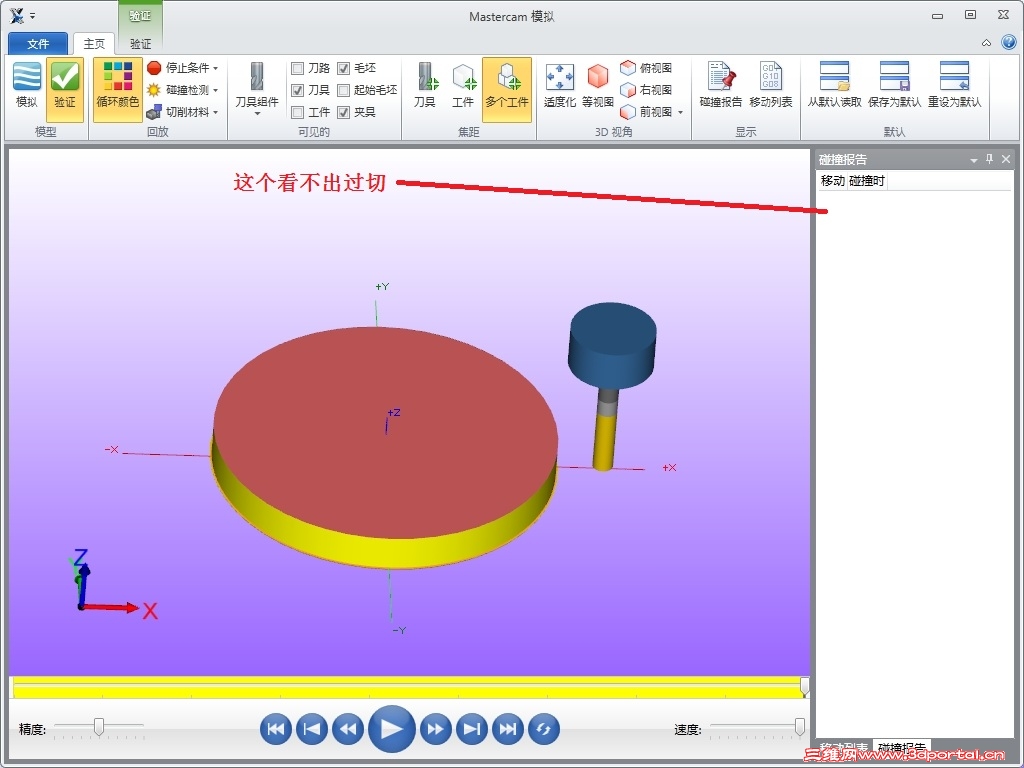Click the rewind playback button
Image resolution: width=1024 pixels, height=768 pixels.
point(348,729)
